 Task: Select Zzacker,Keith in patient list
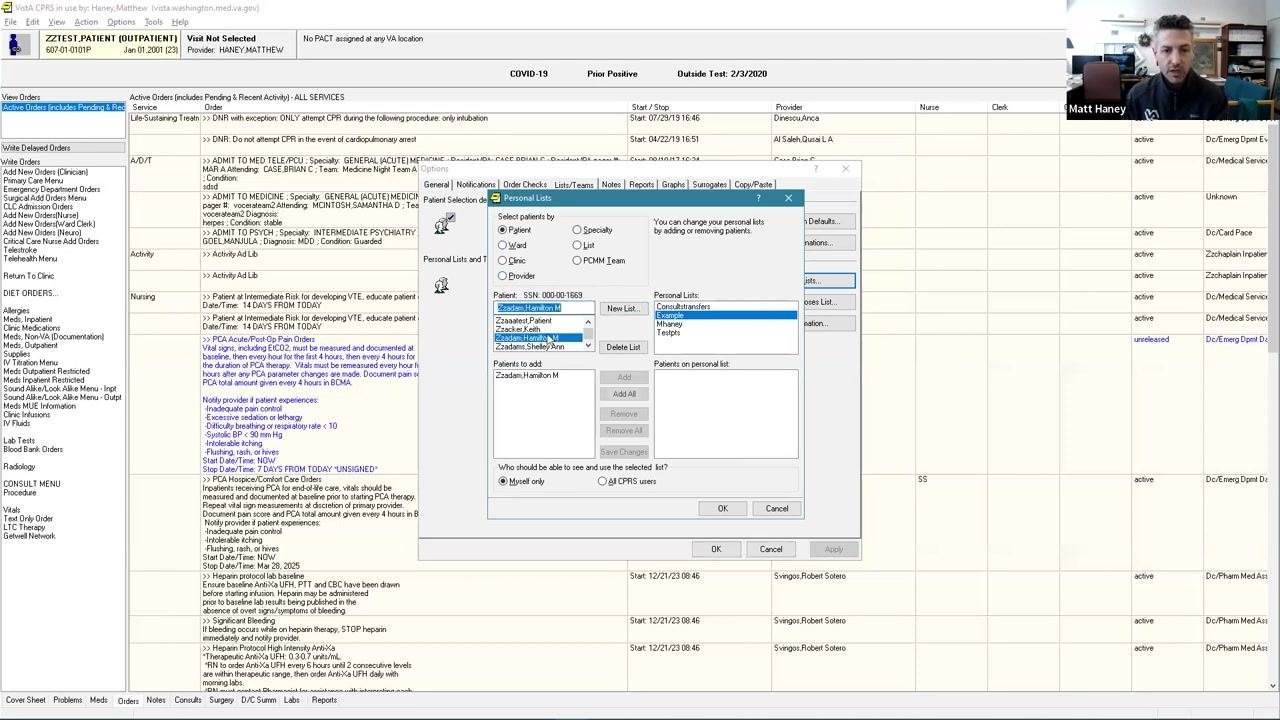pos(518,329)
